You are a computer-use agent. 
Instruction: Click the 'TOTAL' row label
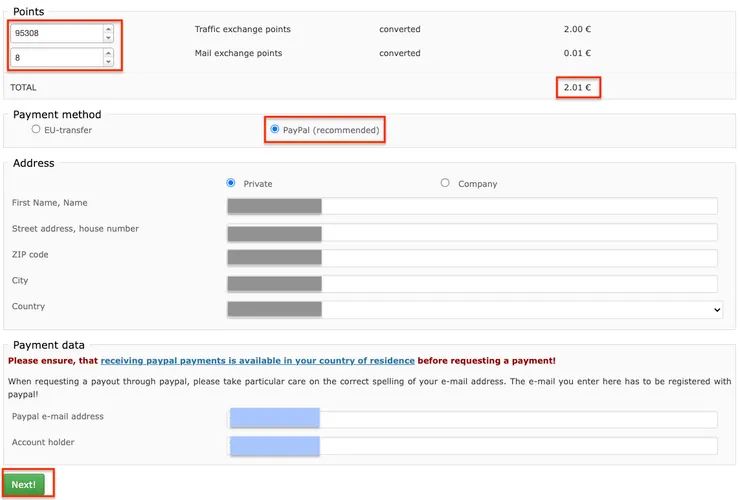23,87
